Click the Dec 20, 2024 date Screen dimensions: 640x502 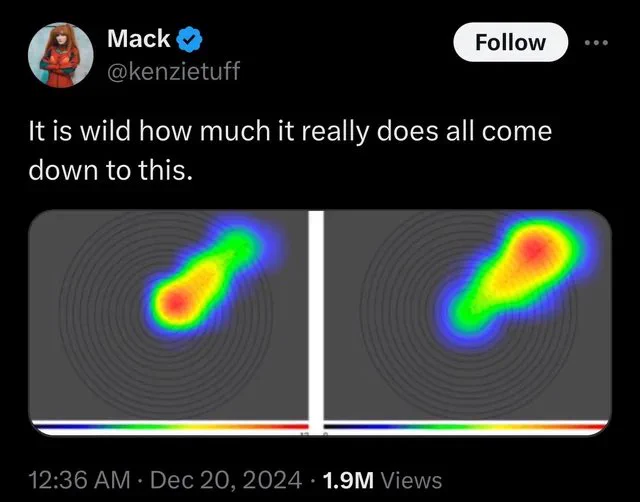227,480
